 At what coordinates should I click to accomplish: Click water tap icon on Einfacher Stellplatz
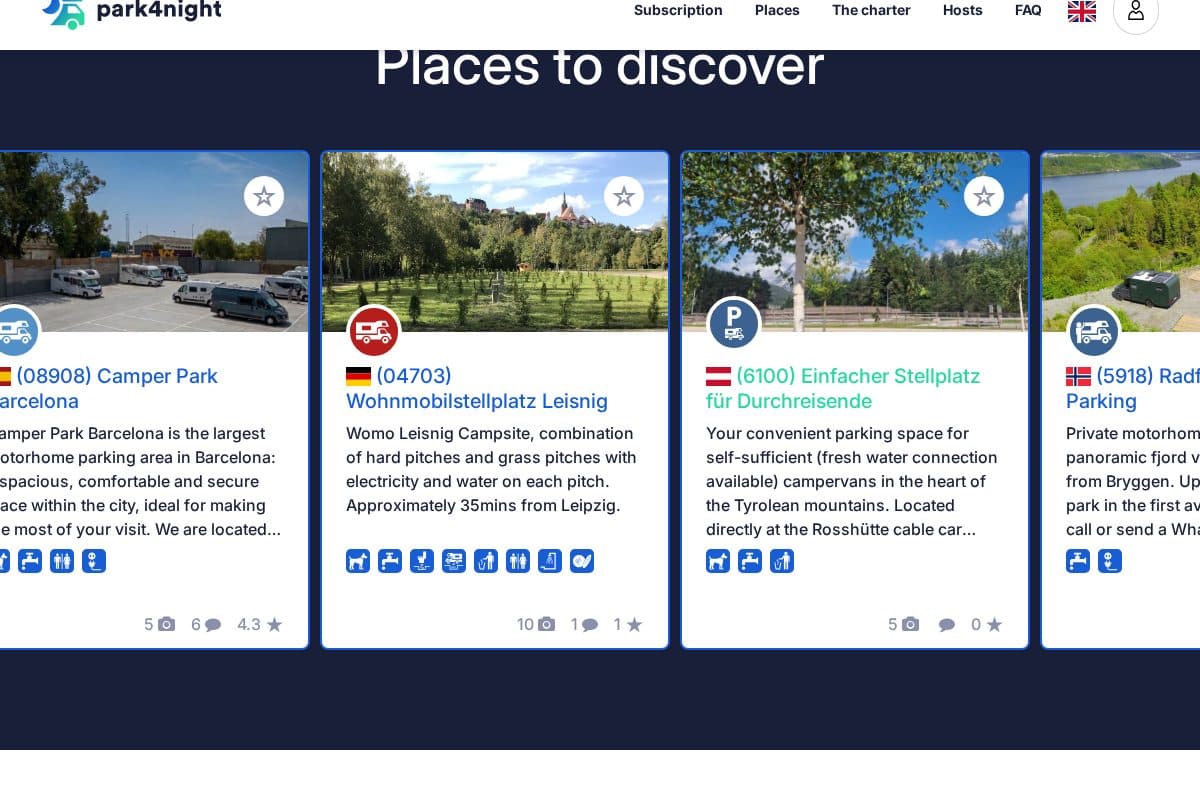(x=750, y=561)
